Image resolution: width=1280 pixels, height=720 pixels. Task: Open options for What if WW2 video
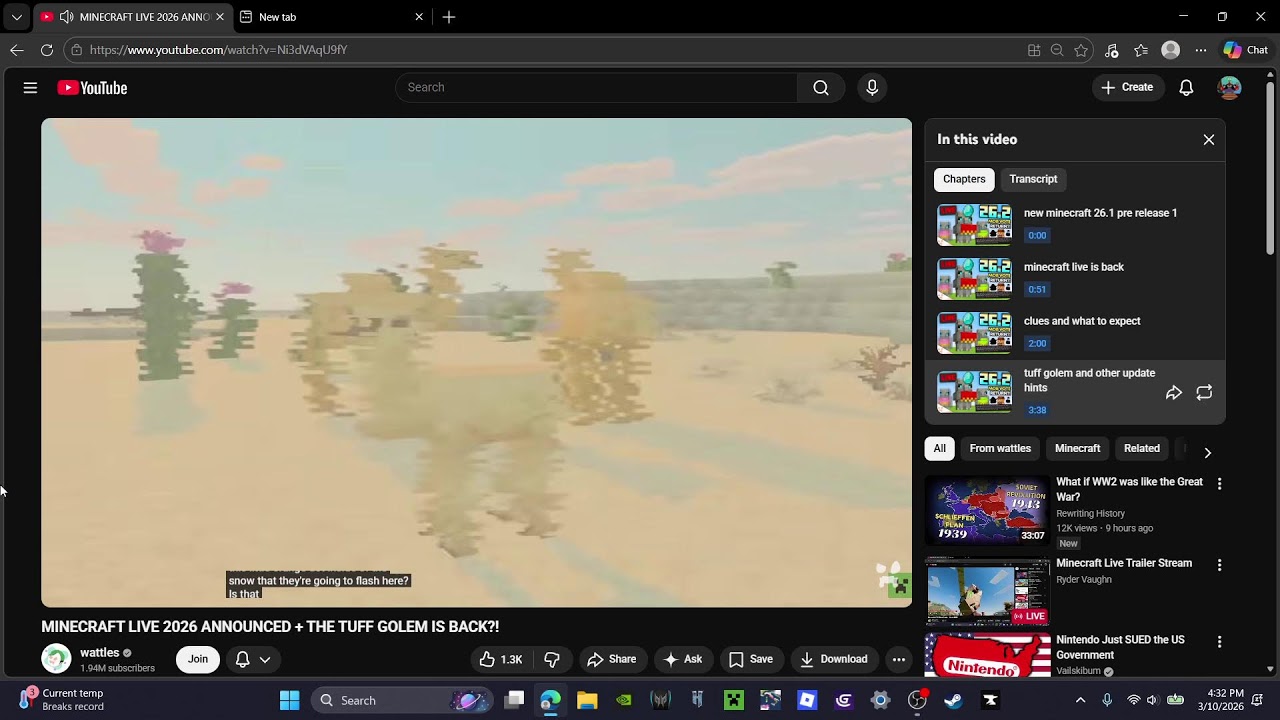pos(1219,484)
